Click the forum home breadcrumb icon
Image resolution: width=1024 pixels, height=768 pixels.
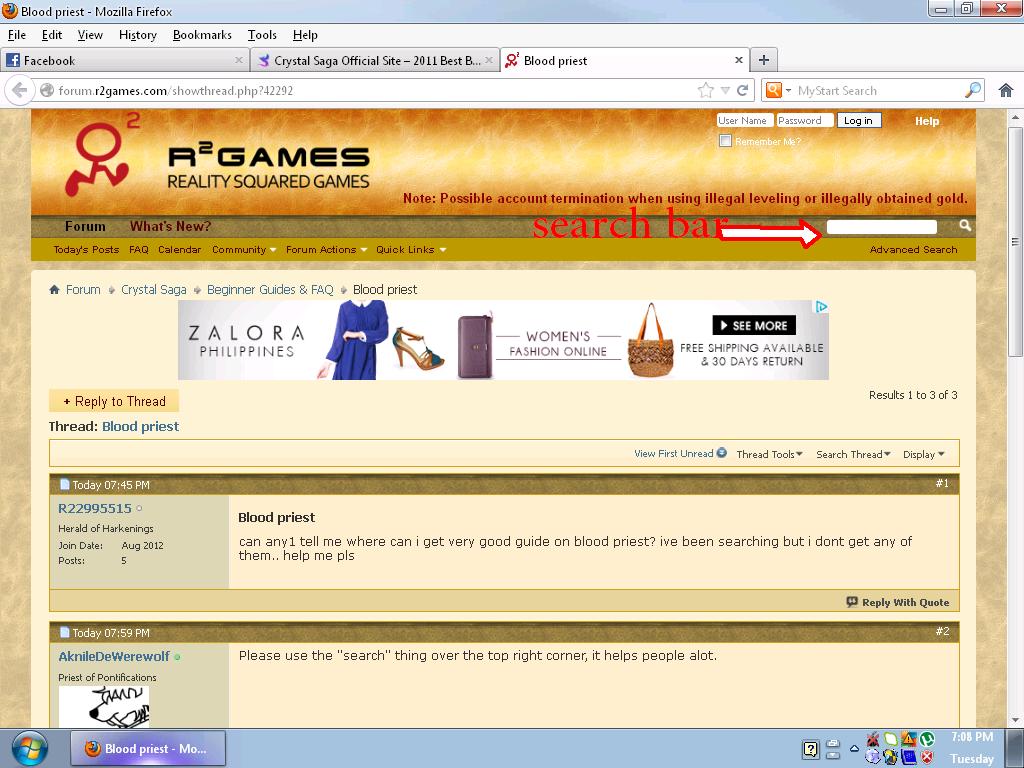(55, 290)
